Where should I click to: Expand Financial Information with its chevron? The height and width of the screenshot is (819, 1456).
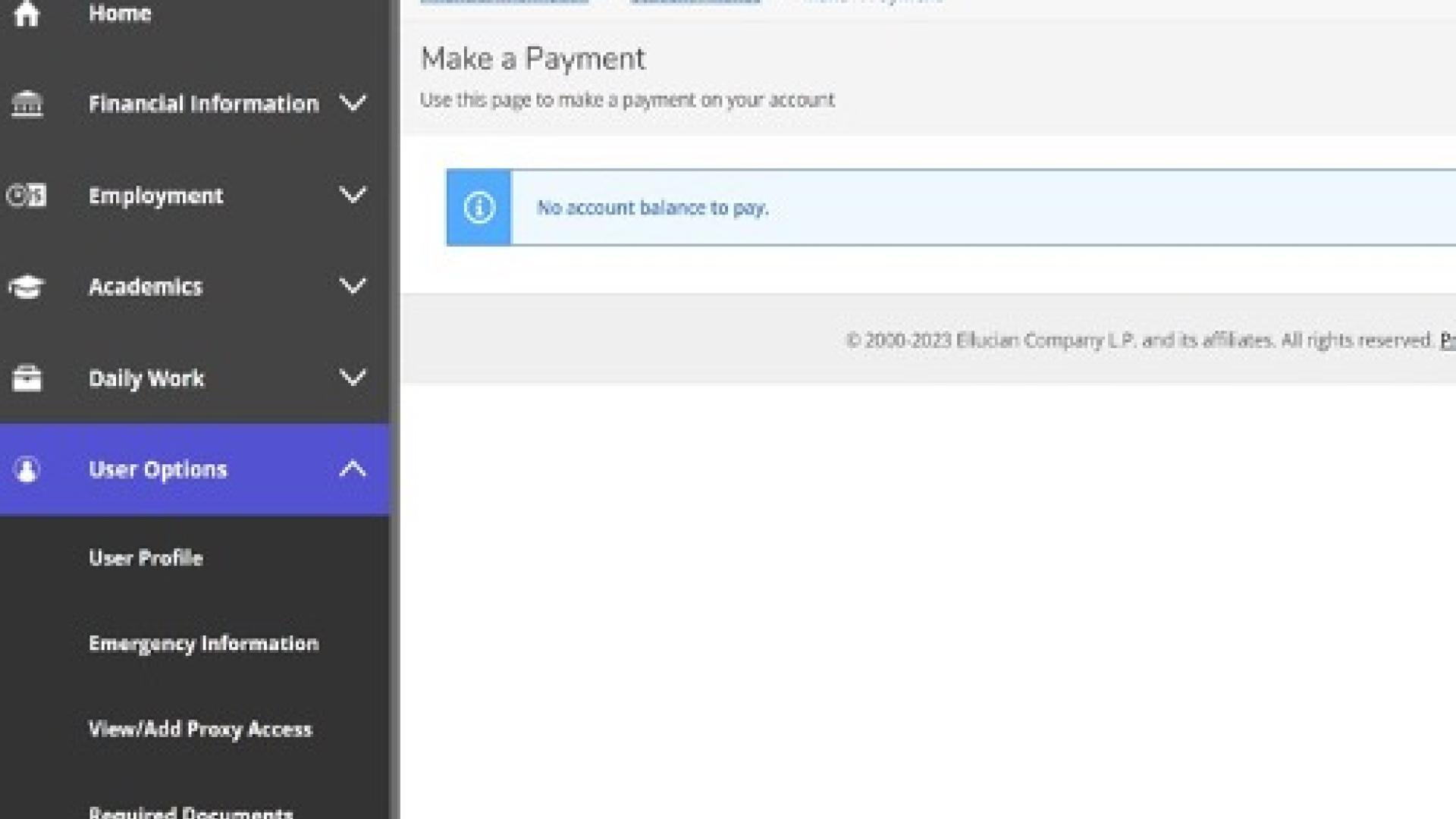(353, 102)
